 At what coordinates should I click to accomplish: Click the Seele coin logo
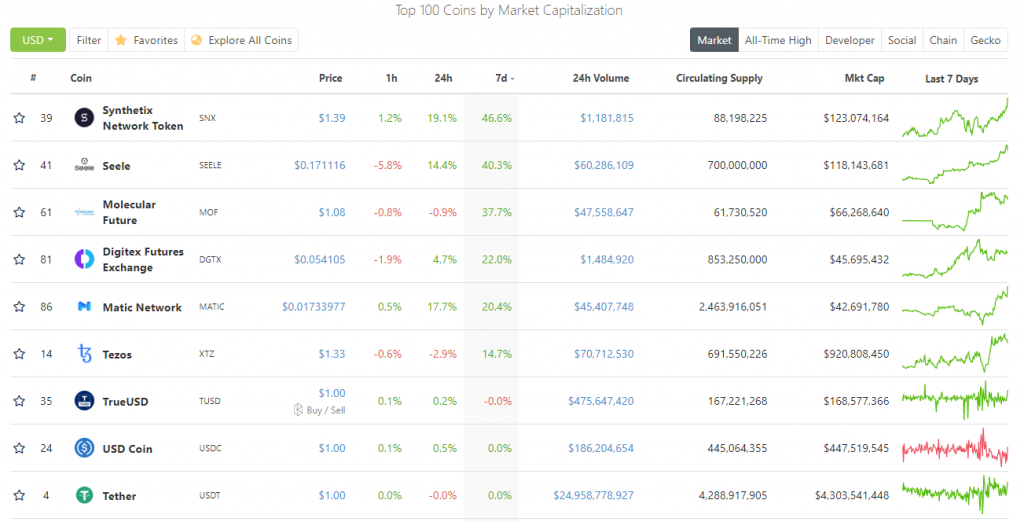84,165
